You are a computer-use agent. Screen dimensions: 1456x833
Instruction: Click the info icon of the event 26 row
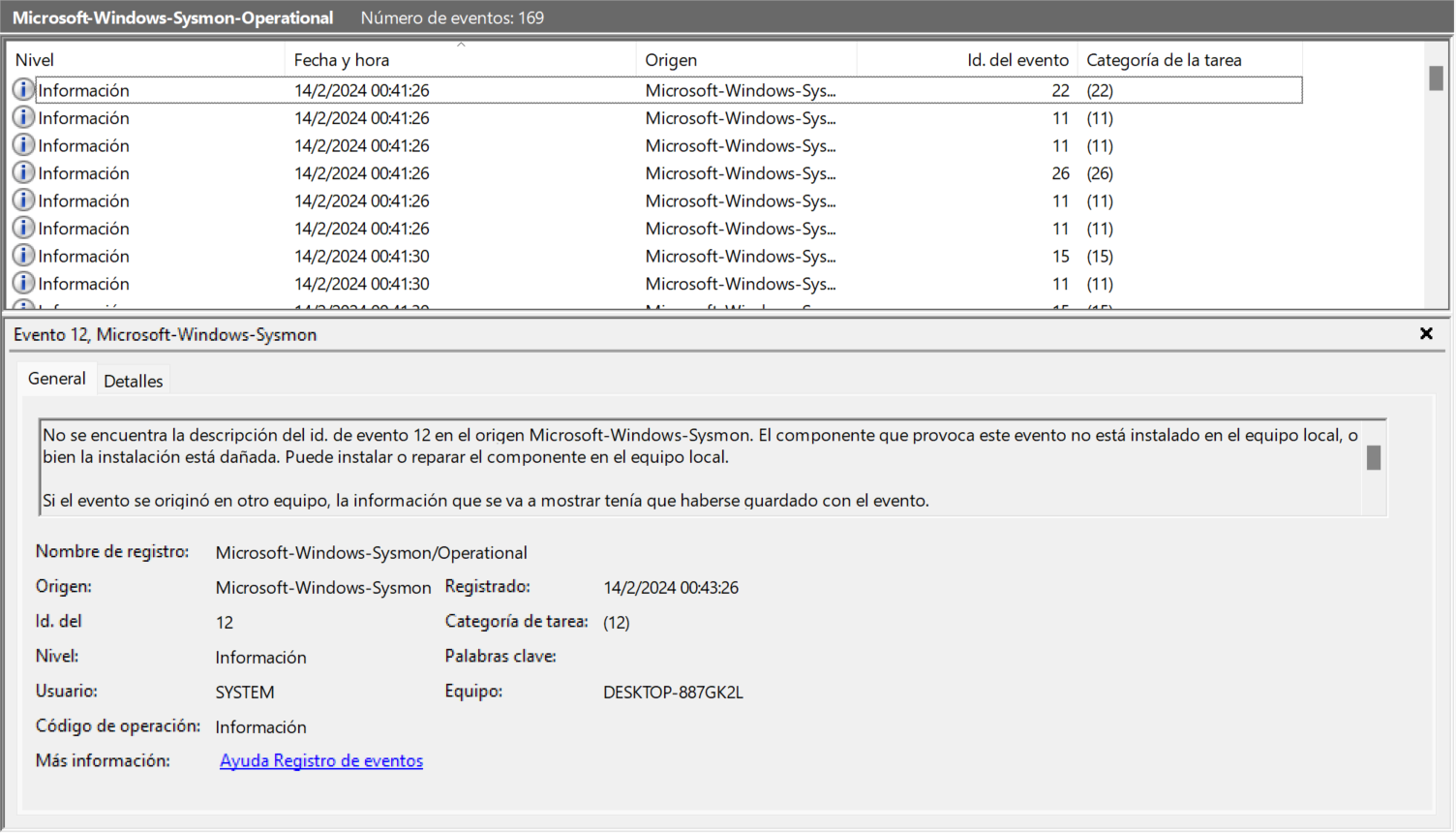point(23,173)
